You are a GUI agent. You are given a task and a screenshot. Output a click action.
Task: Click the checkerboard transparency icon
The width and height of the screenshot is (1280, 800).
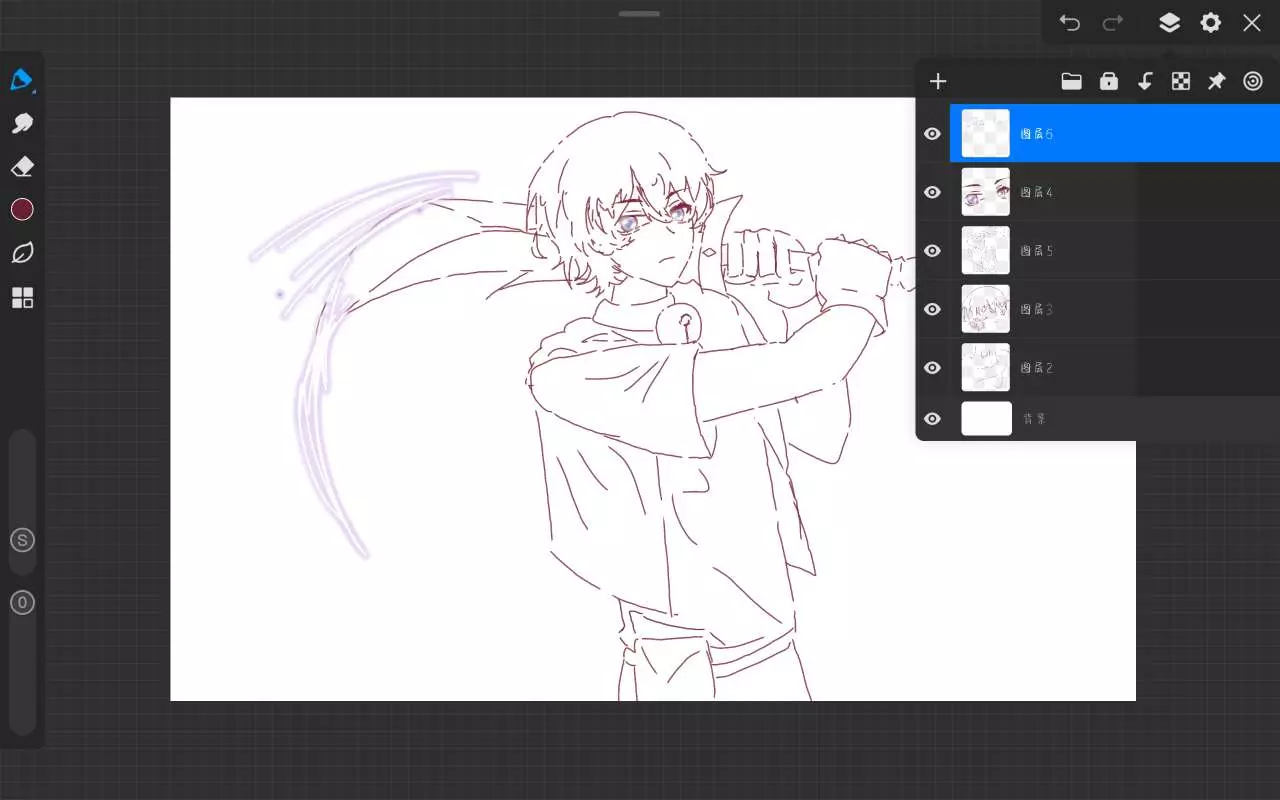point(1181,81)
